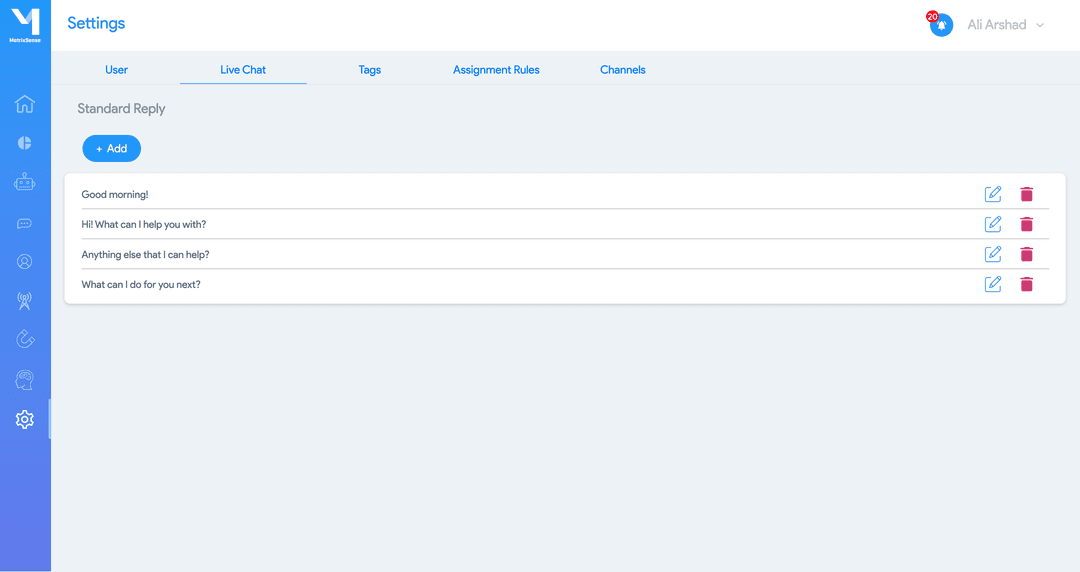The width and height of the screenshot is (1080, 572).
Task: Open the broadcast antenna icon in sidebar
Action: click(x=25, y=300)
